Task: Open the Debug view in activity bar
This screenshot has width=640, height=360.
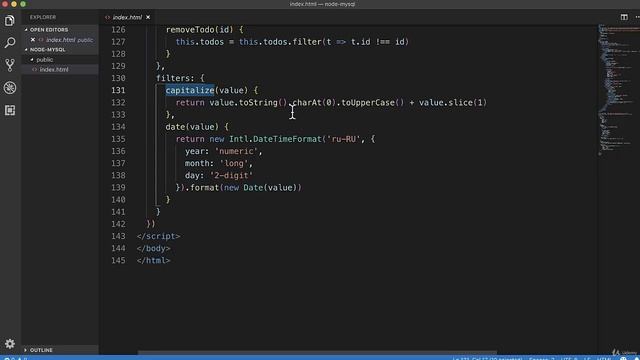Action: coord(10,87)
